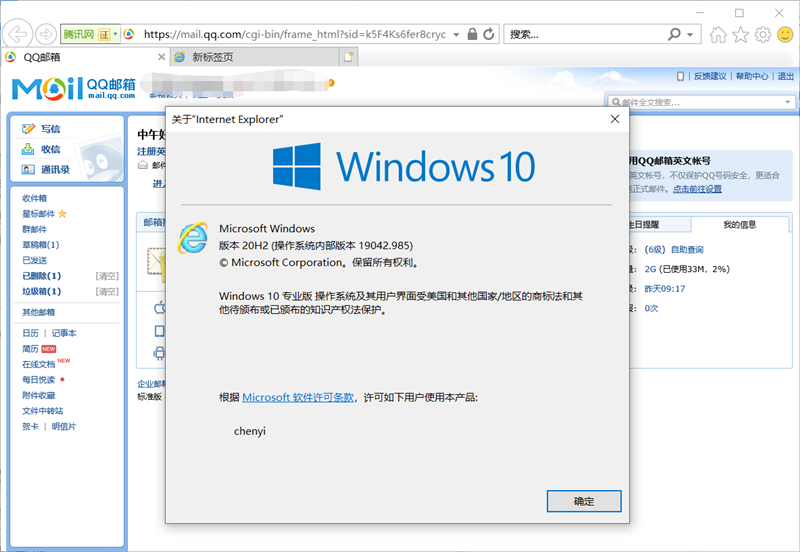Screen dimensions: 800x552
Task: Click the refresh page icon in address bar
Action: tap(489, 34)
